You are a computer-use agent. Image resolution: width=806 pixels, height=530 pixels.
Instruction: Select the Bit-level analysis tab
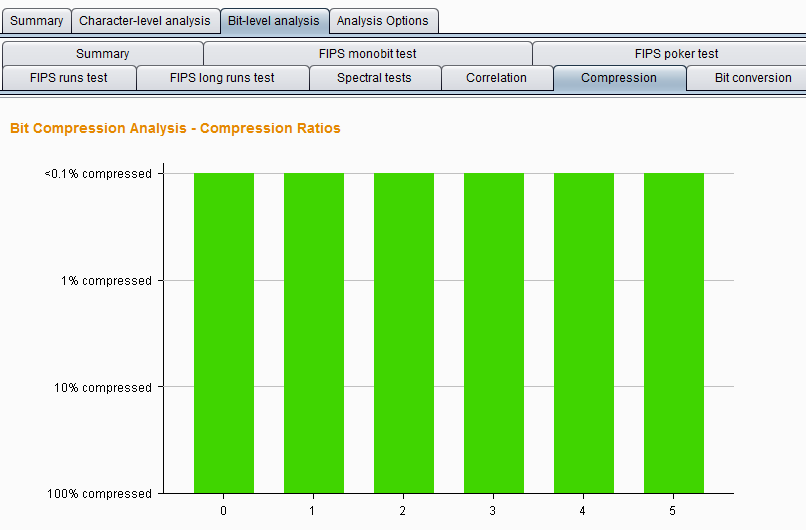pos(274,21)
